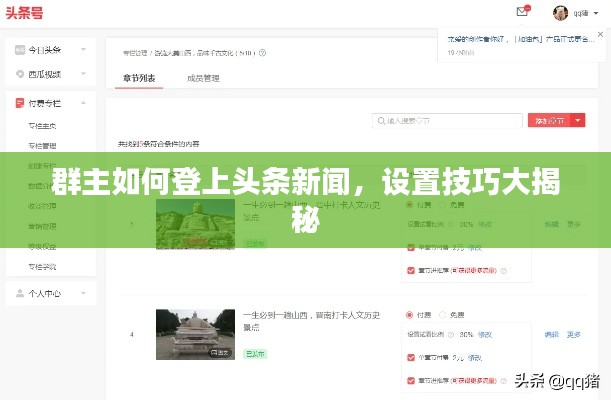Viewport: 611px width, 400px height.
Task: Click the red 添加章节 button
Action: tap(549, 120)
